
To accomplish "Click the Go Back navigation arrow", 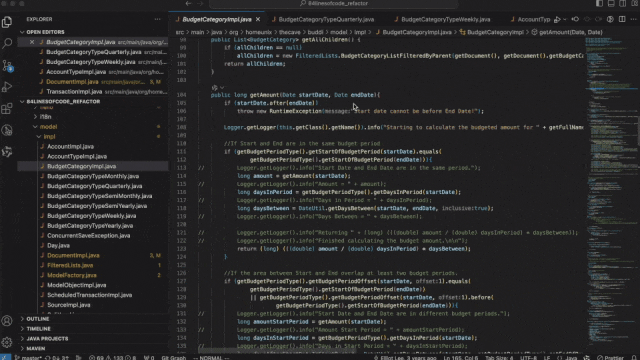I will 188,3.
